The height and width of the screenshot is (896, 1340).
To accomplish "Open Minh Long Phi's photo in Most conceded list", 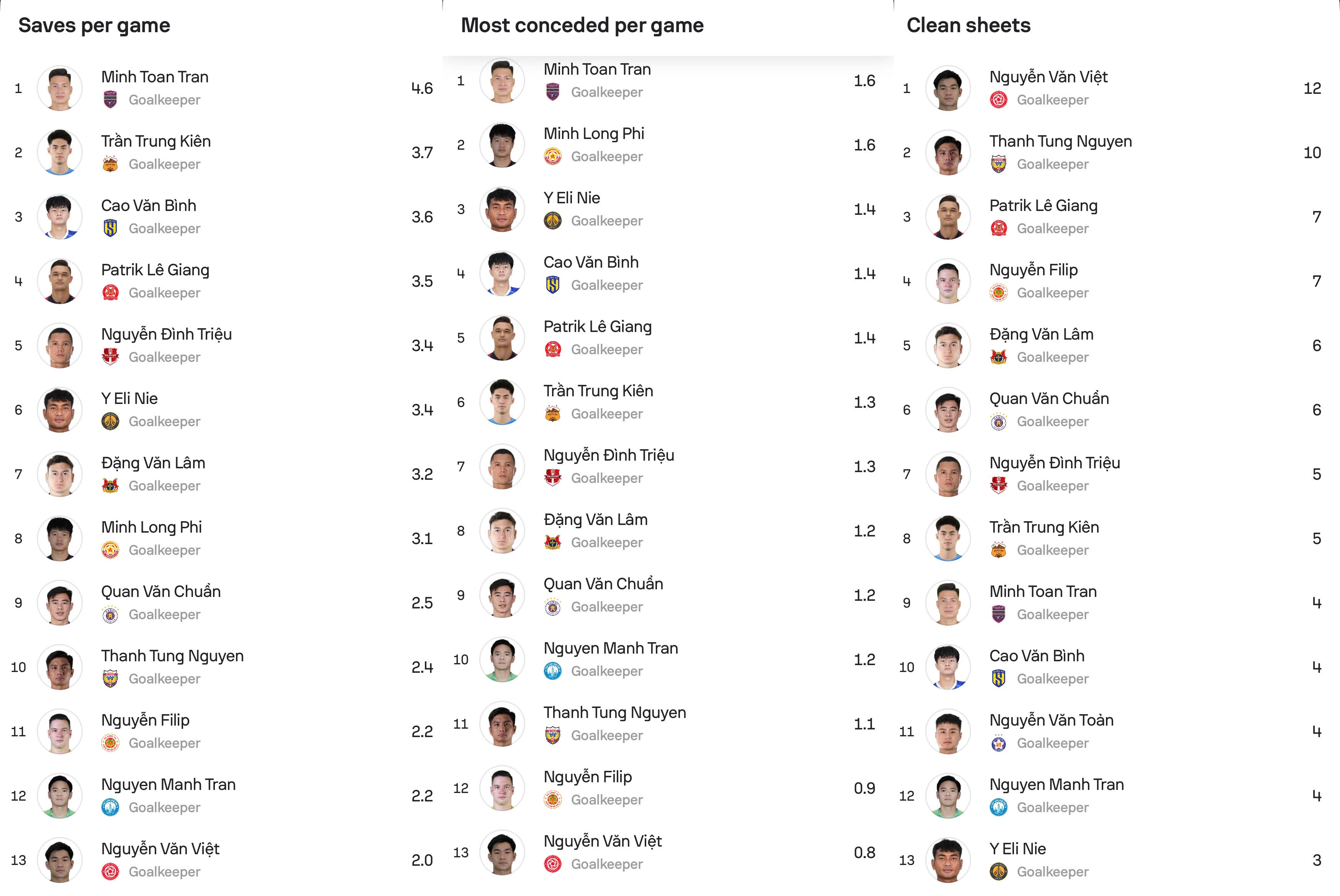I will coord(502,145).
